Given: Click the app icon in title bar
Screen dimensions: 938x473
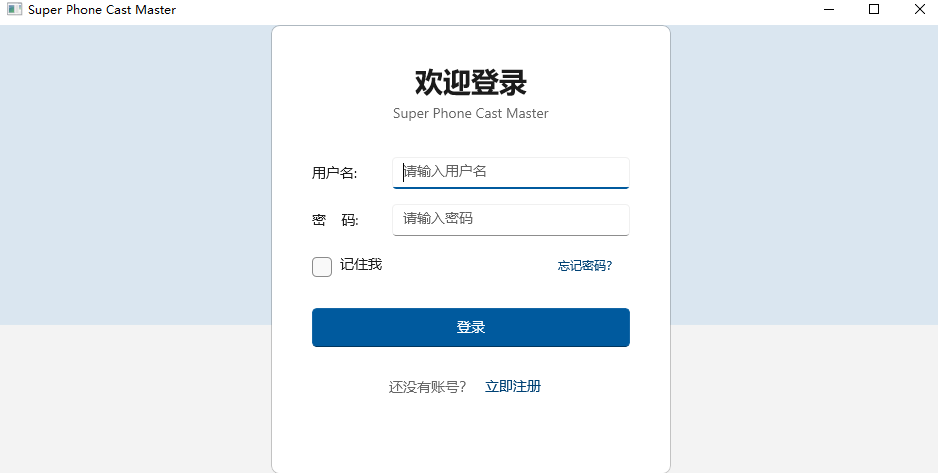Looking at the screenshot, I should click(14, 10).
